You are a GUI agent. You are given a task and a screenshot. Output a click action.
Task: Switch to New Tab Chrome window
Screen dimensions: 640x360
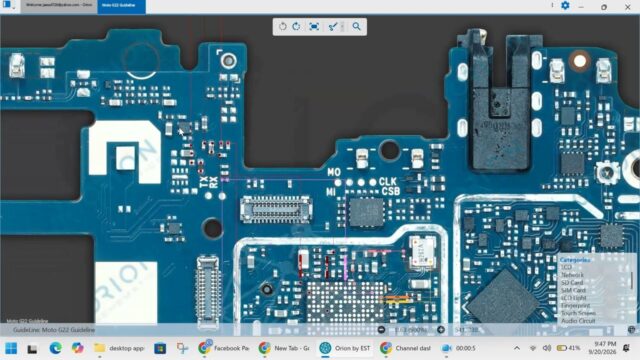(x=284, y=348)
